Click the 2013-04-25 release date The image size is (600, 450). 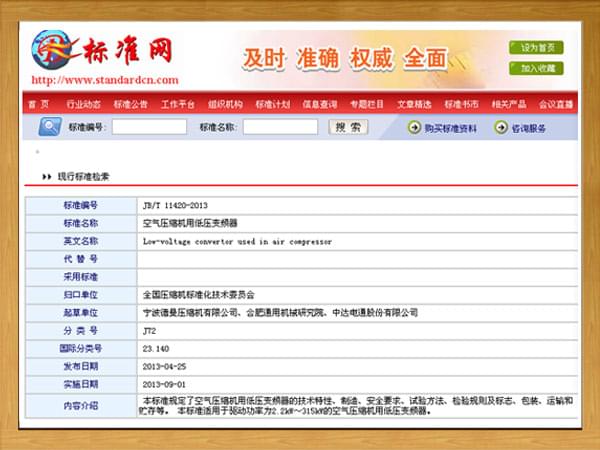(x=164, y=367)
